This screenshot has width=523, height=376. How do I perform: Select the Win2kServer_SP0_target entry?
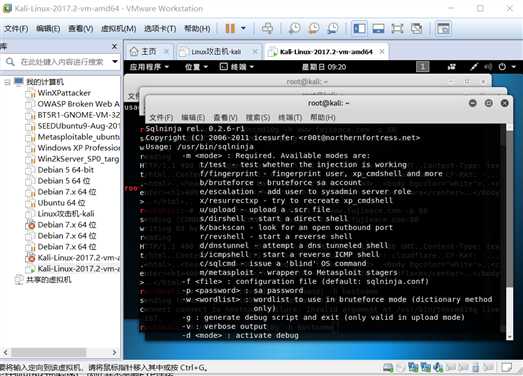point(78,159)
